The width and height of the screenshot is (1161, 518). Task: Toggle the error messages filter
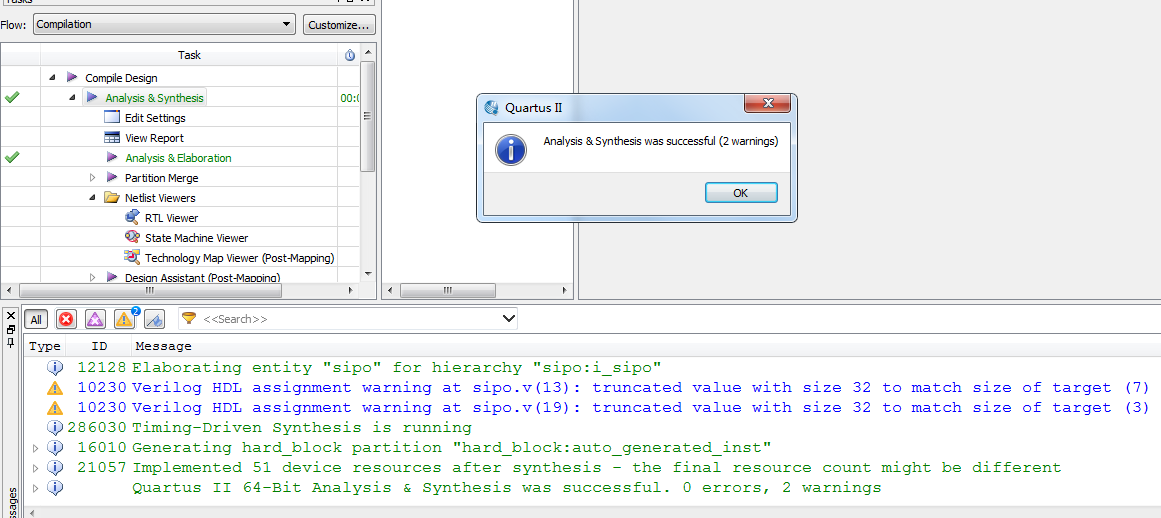click(67, 319)
